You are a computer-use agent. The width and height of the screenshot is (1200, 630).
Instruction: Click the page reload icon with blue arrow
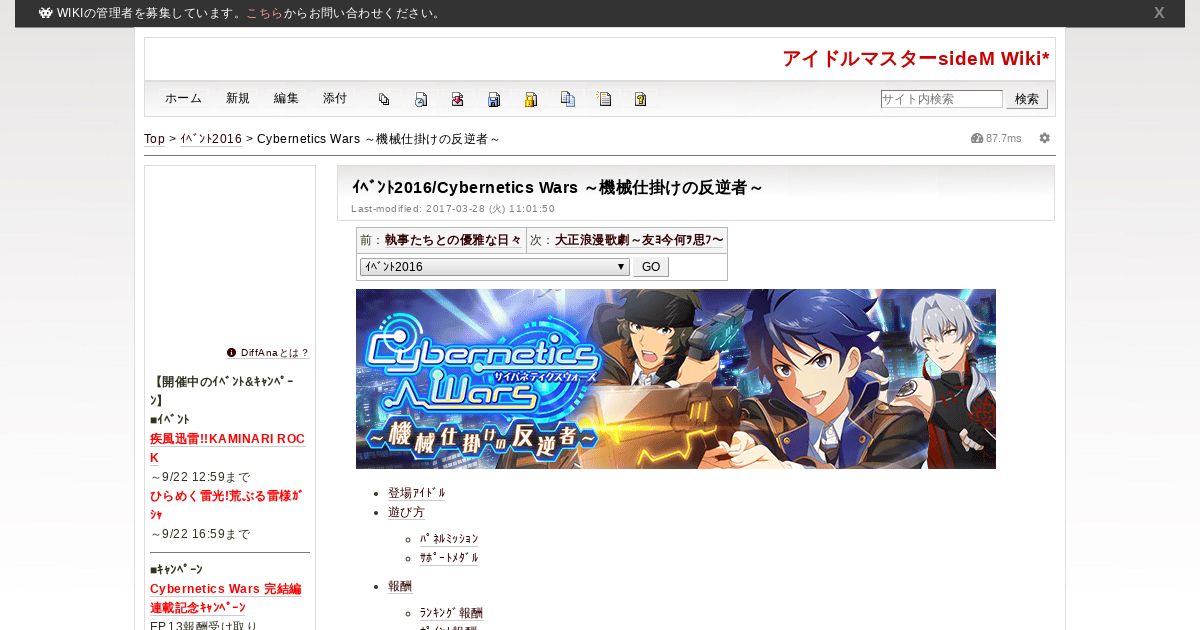(421, 99)
